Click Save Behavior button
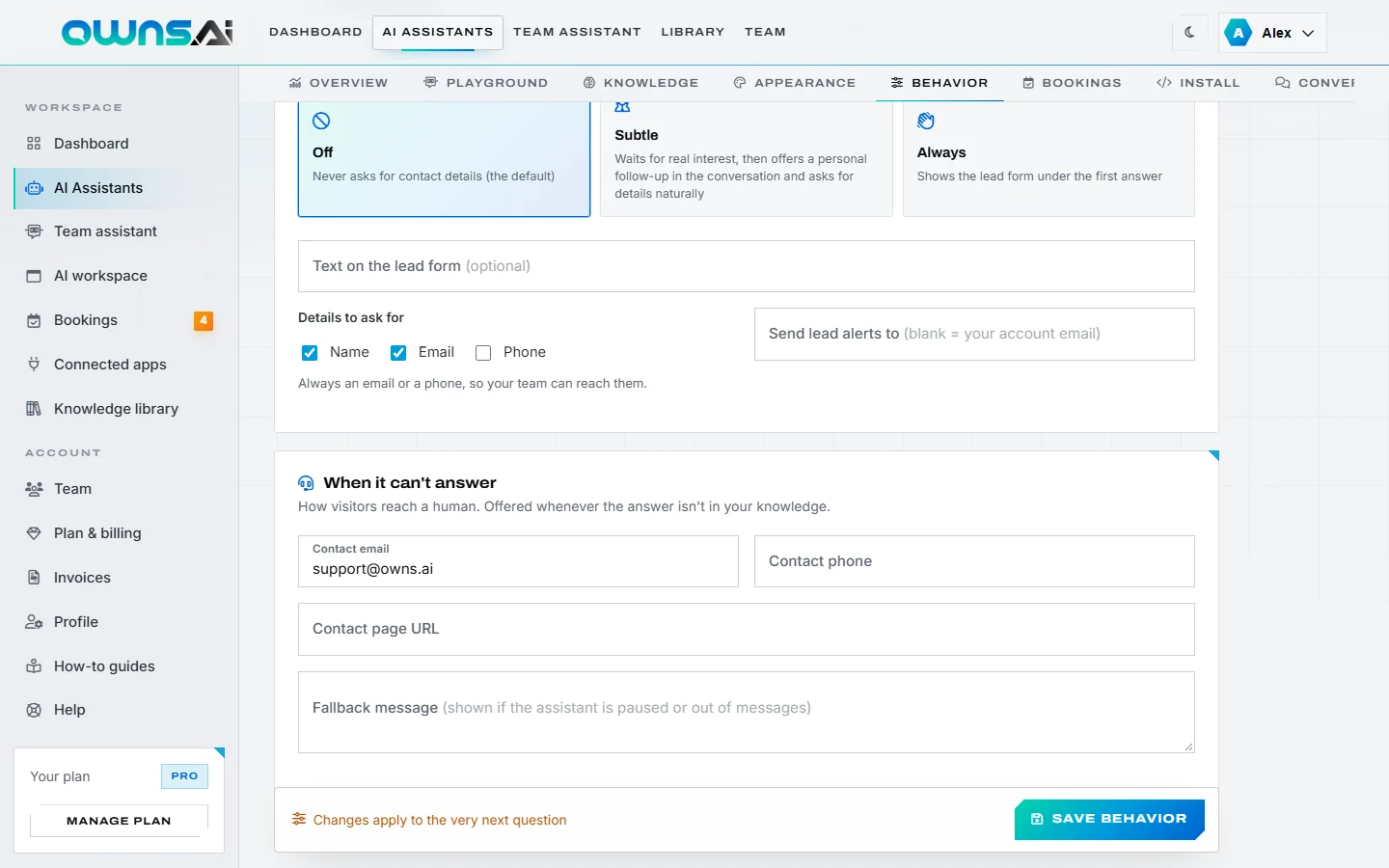Image resolution: width=1389 pixels, height=868 pixels. tap(1109, 819)
